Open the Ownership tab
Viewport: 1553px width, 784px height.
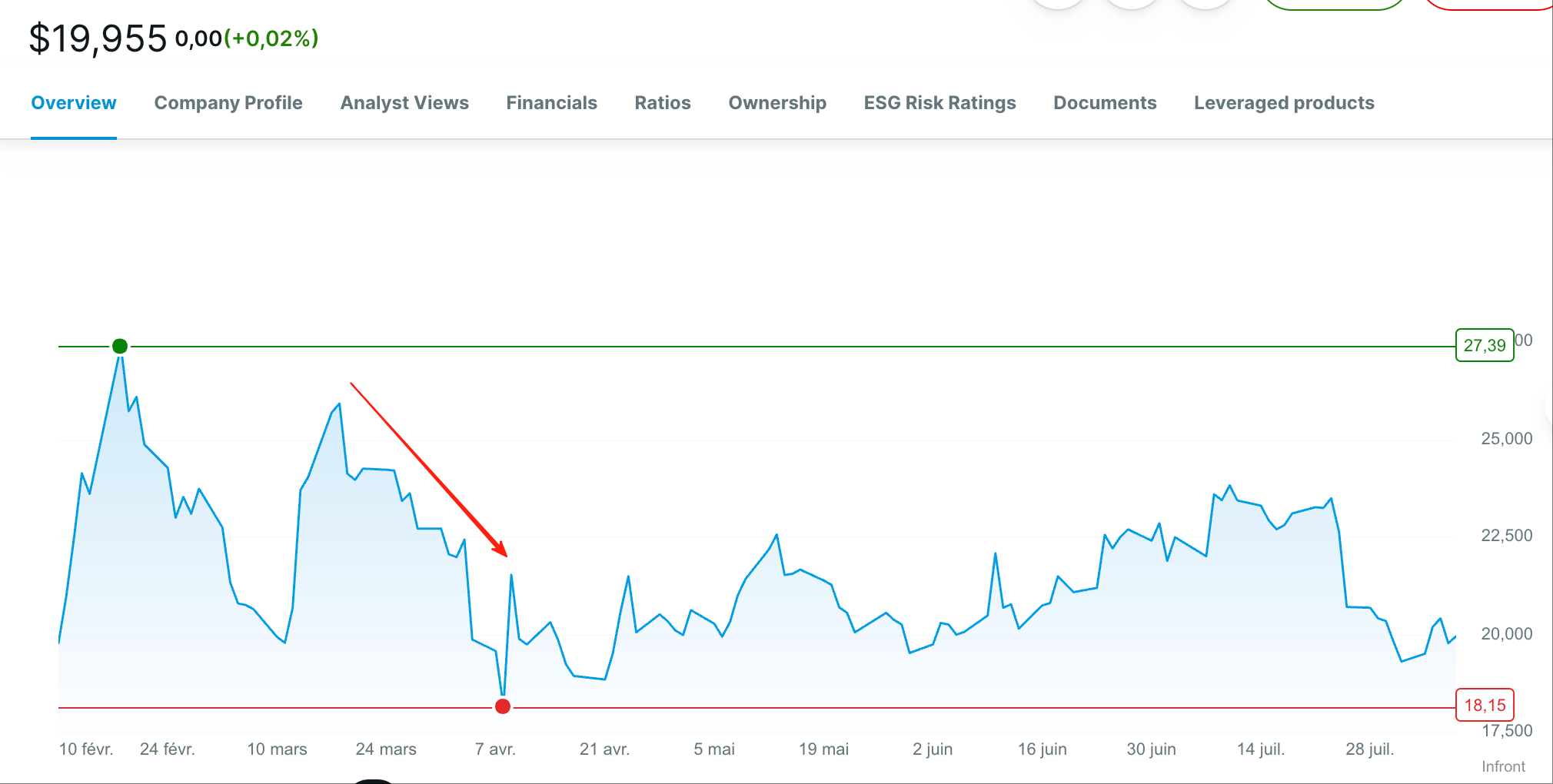pyautogui.click(x=777, y=103)
